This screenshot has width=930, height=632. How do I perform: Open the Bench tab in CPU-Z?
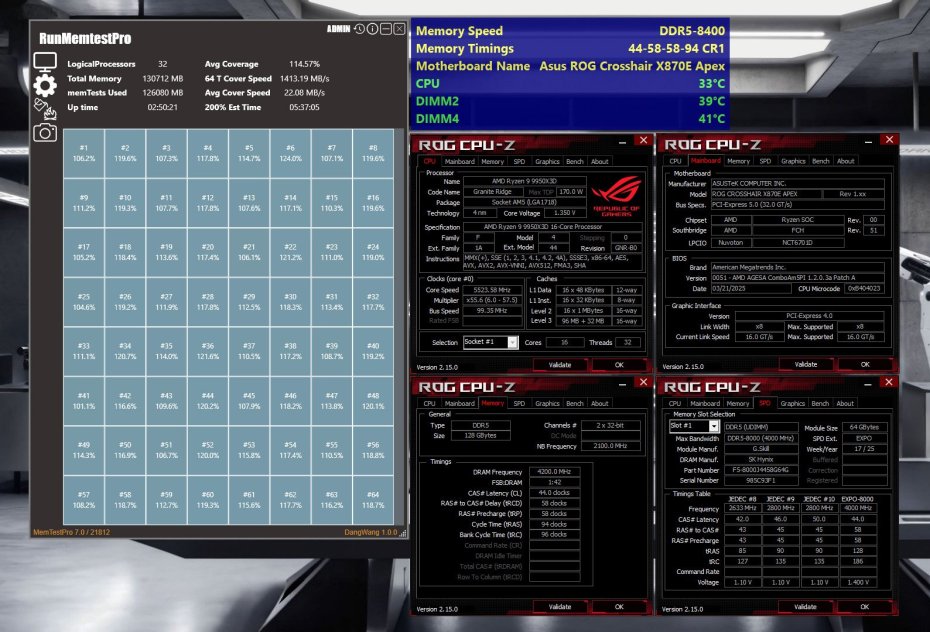point(572,160)
